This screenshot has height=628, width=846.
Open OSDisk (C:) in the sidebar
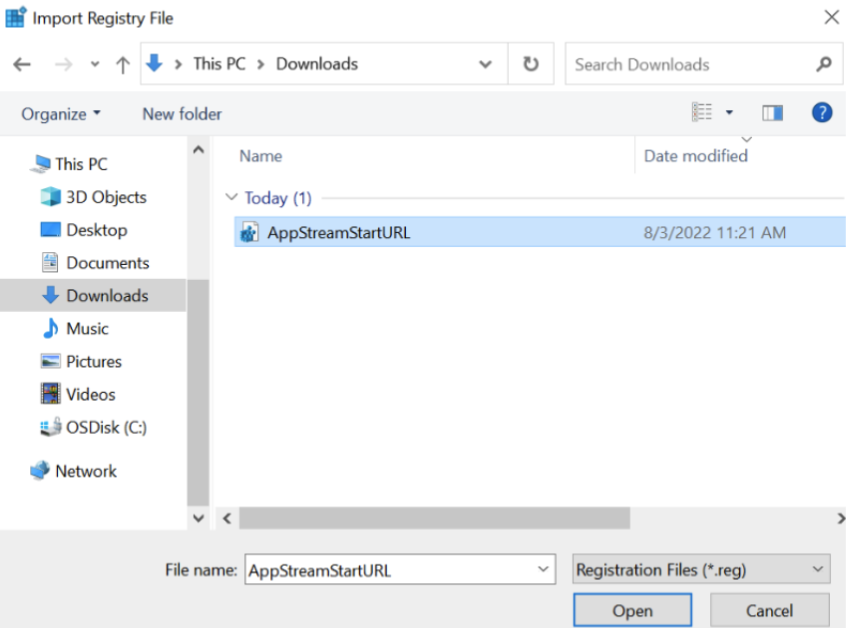(x=106, y=427)
